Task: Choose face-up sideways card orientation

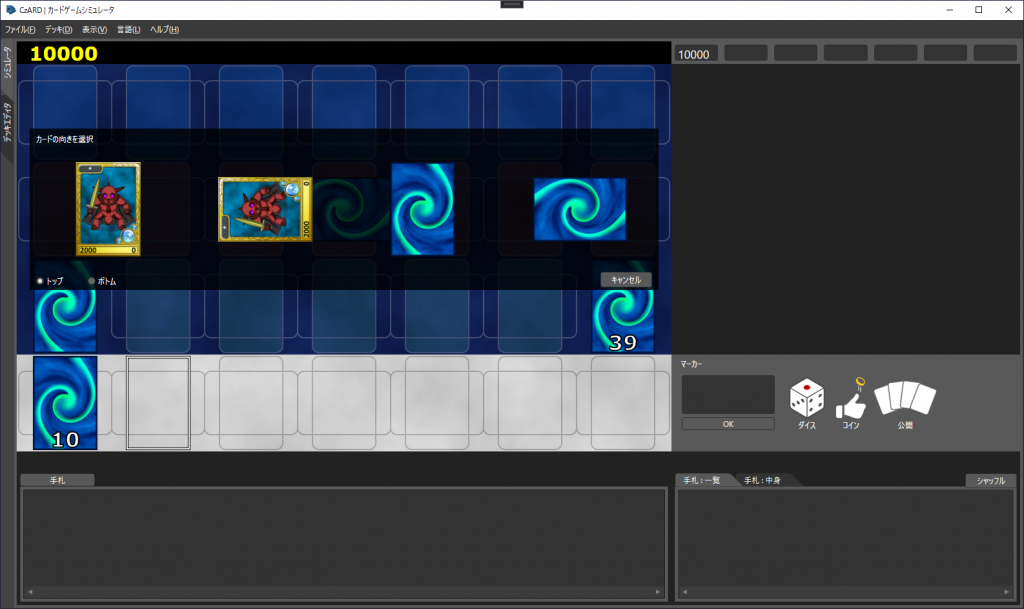Action: 265,209
